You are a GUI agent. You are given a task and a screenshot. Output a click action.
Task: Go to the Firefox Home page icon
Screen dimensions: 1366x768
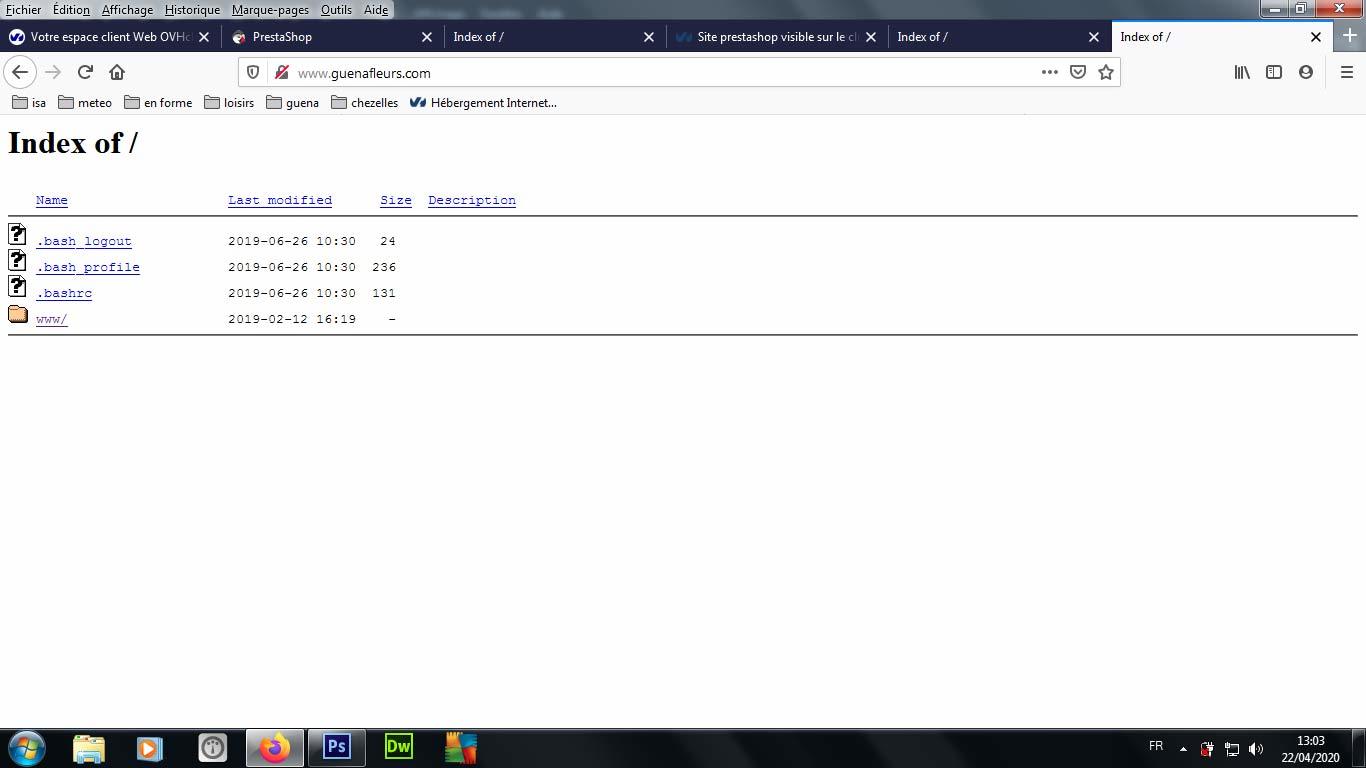[117, 72]
